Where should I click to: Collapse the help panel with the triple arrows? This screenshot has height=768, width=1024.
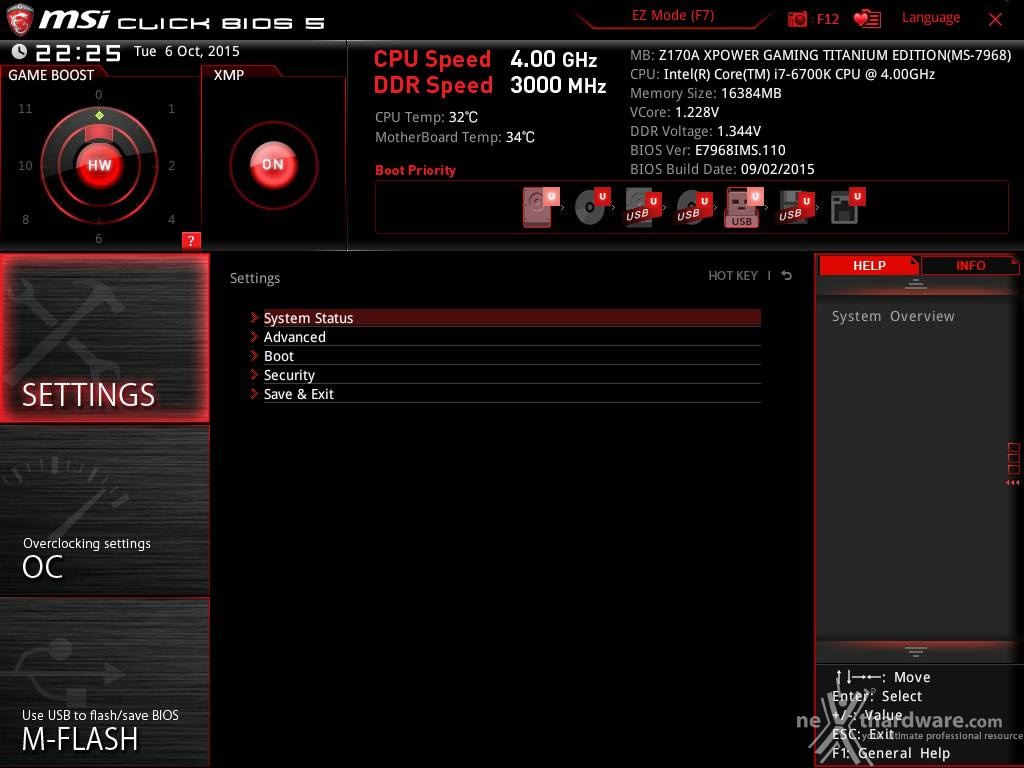(x=1013, y=483)
